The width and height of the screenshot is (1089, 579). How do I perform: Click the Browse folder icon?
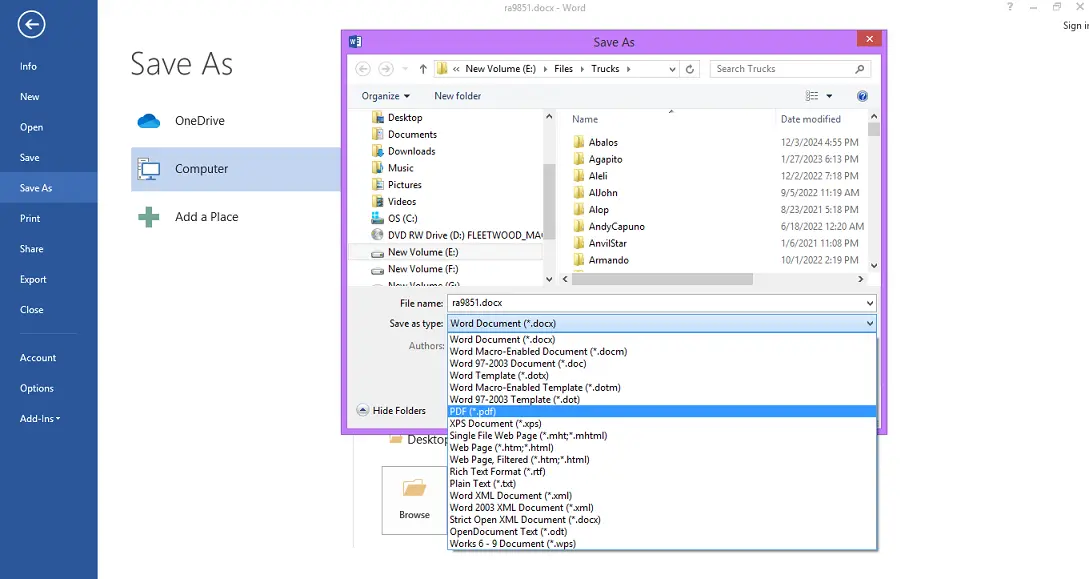tap(415, 488)
